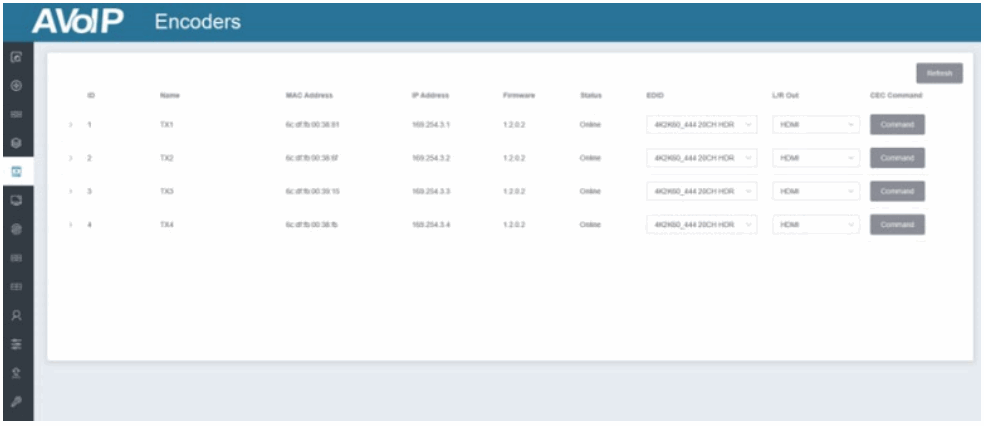Click the Firmware column header
Viewport: 984px width, 426px height.
pos(519,95)
